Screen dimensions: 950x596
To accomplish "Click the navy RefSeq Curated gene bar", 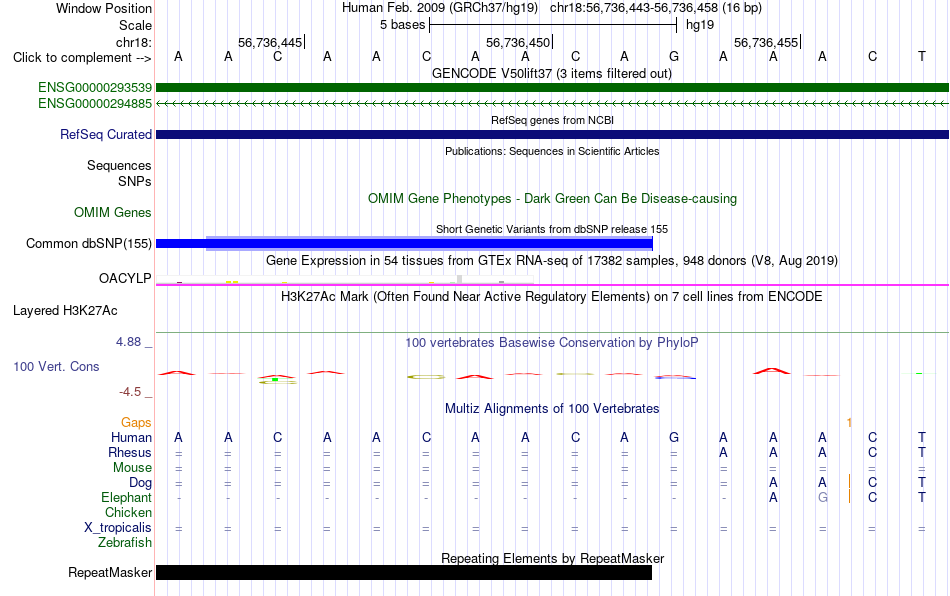I will point(552,134).
